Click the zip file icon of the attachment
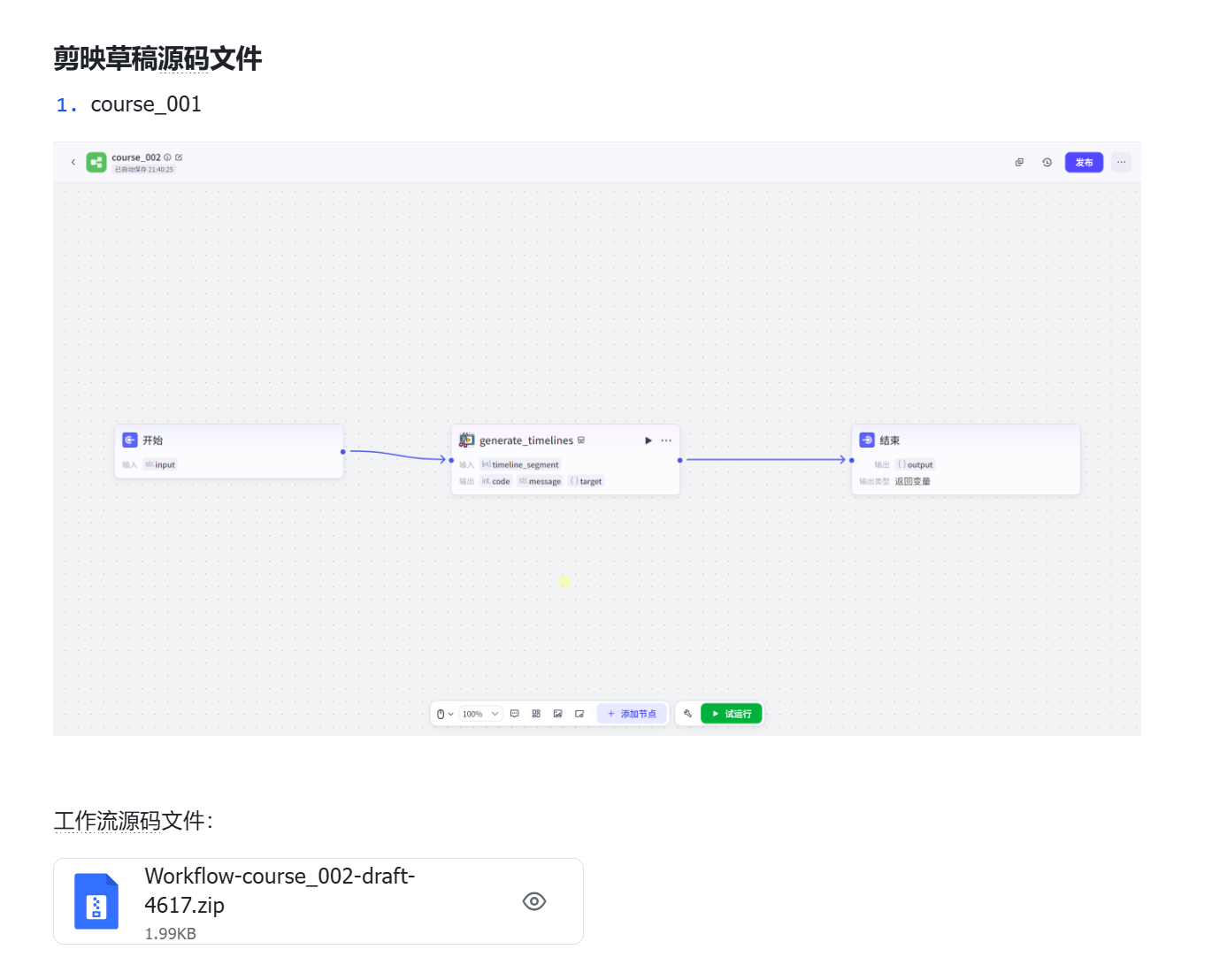Viewport: 1212px width, 980px height. pos(96,901)
